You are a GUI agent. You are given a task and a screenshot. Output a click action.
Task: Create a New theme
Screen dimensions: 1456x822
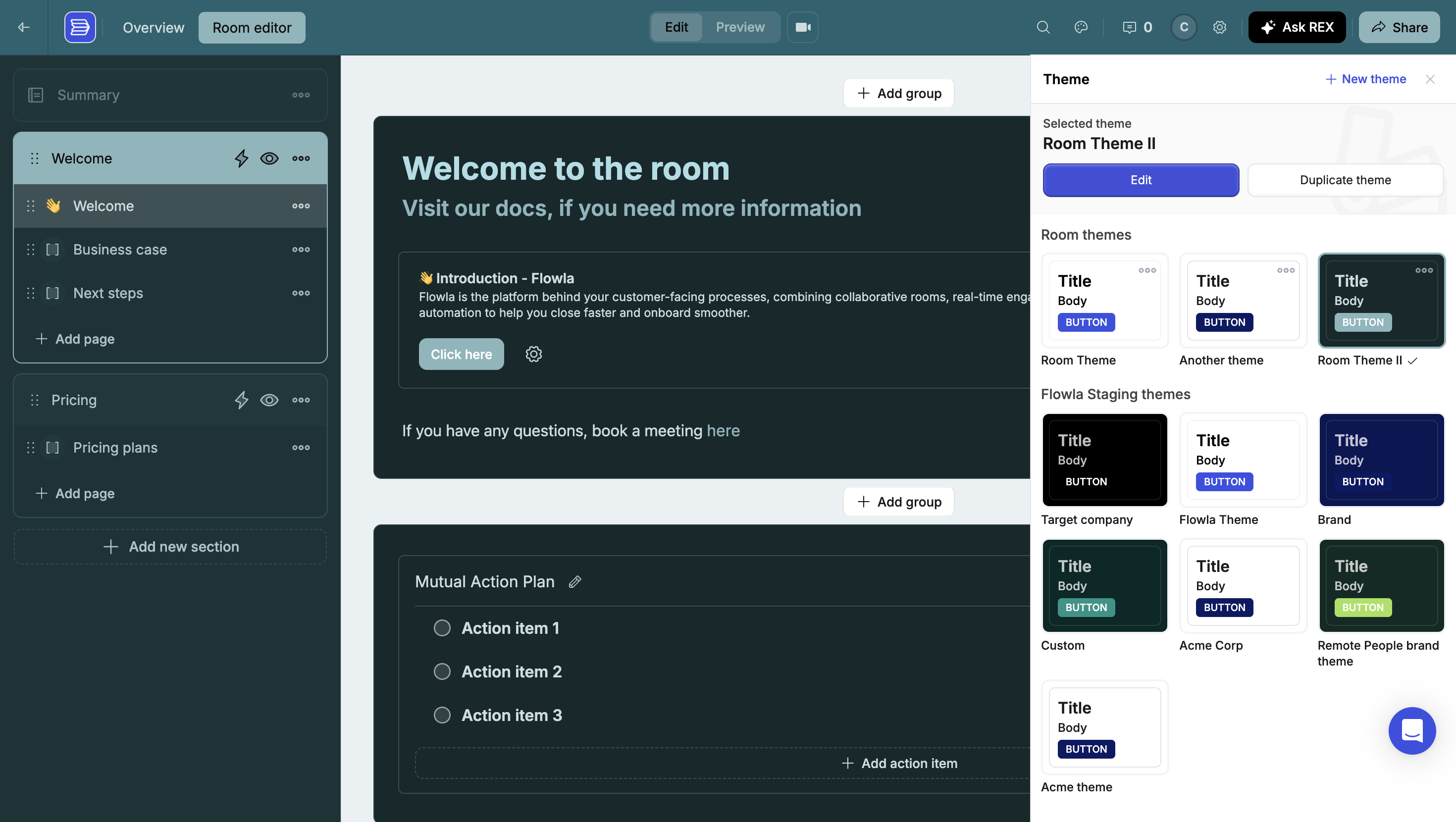(1365, 79)
